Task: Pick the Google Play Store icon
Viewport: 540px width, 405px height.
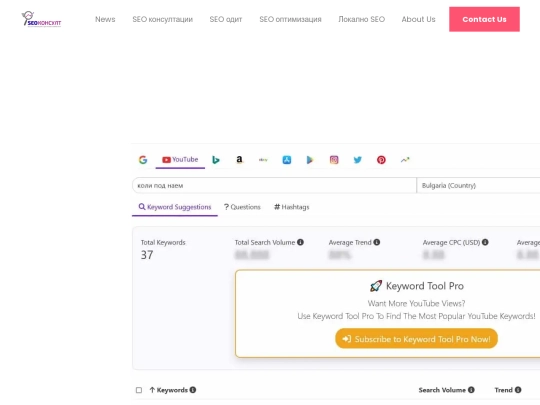Action: point(310,160)
